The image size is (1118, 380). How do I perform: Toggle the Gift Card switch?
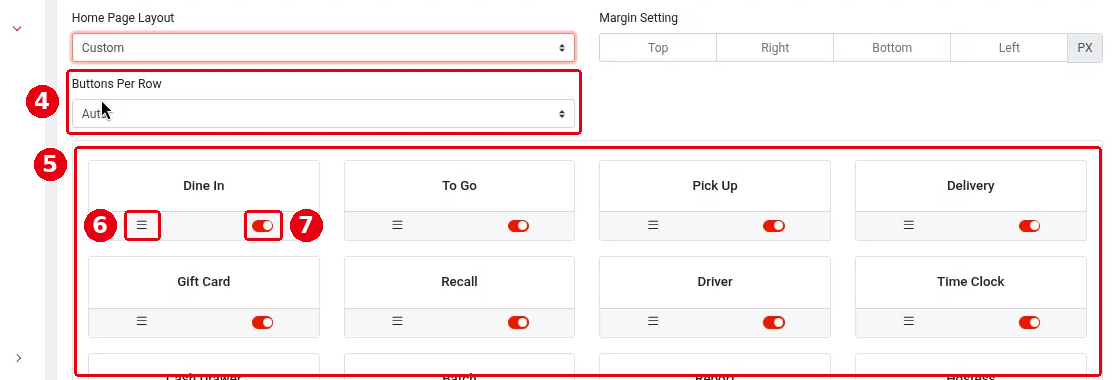[262, 322]
